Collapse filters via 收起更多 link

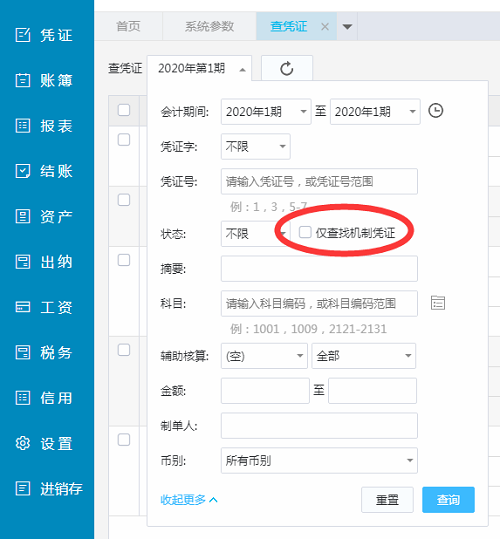(x=189, y=499)
